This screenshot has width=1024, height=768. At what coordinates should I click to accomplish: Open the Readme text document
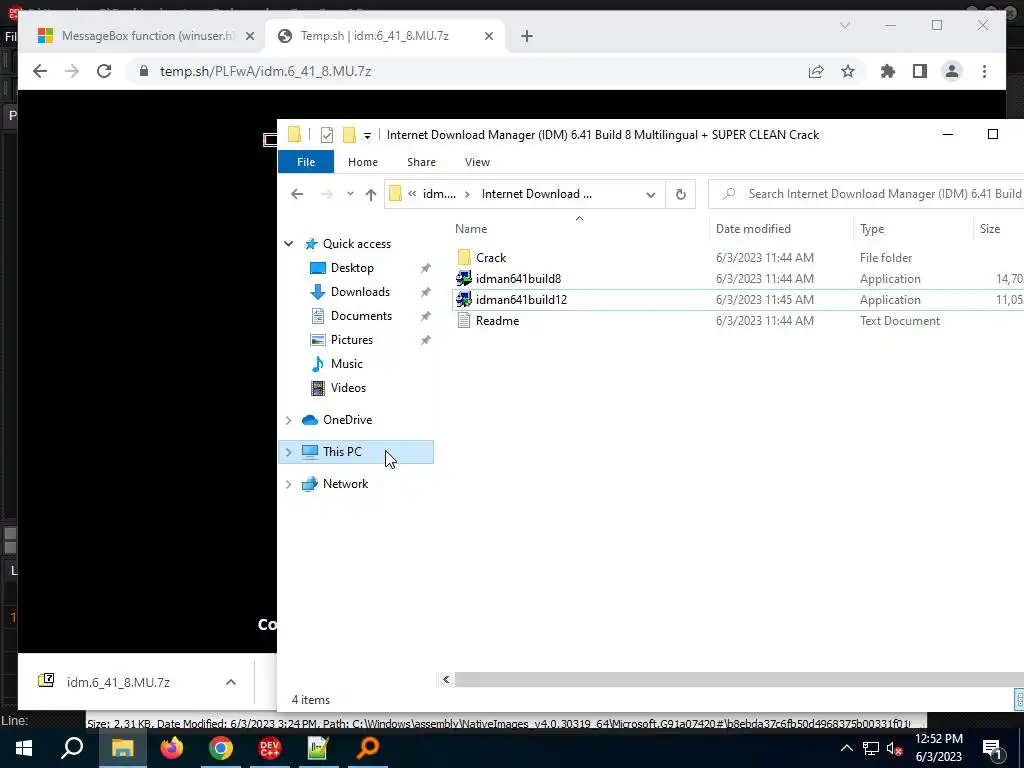coord(497,321)
